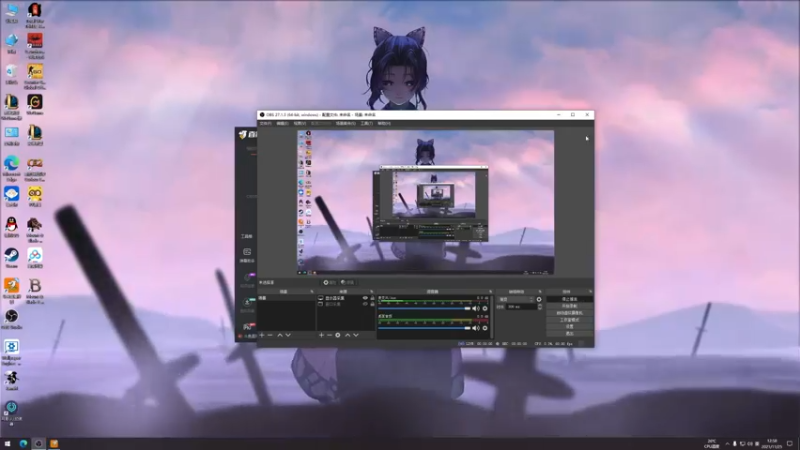Click the 停止推流 stop streaming button

click(569, 299)
